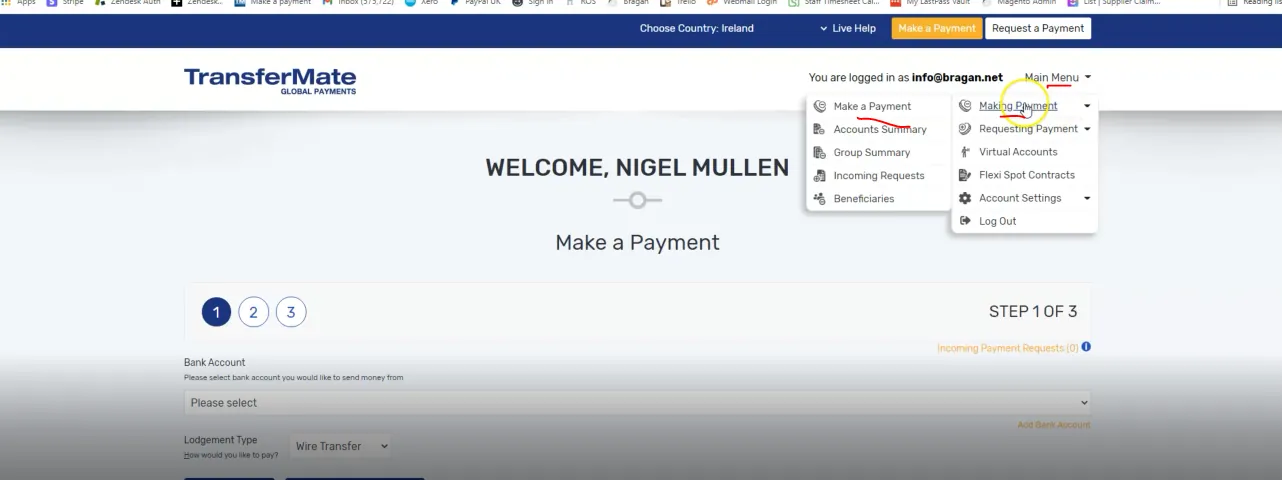Go to step 1 circle

coord(216,312)
